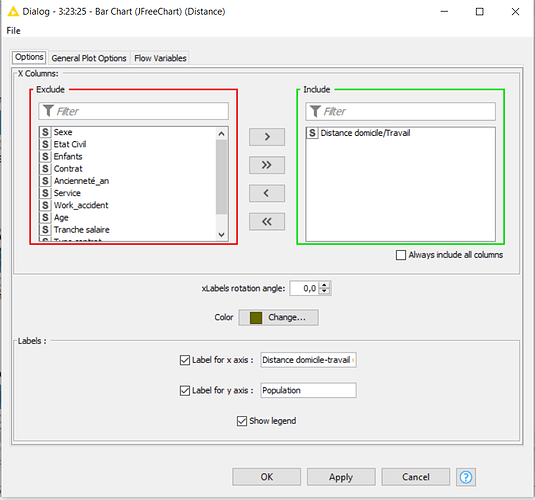The width and height of the screenshot is (535, 500).
Task: Click the Cancel button
Action: [x=415, y=477]
